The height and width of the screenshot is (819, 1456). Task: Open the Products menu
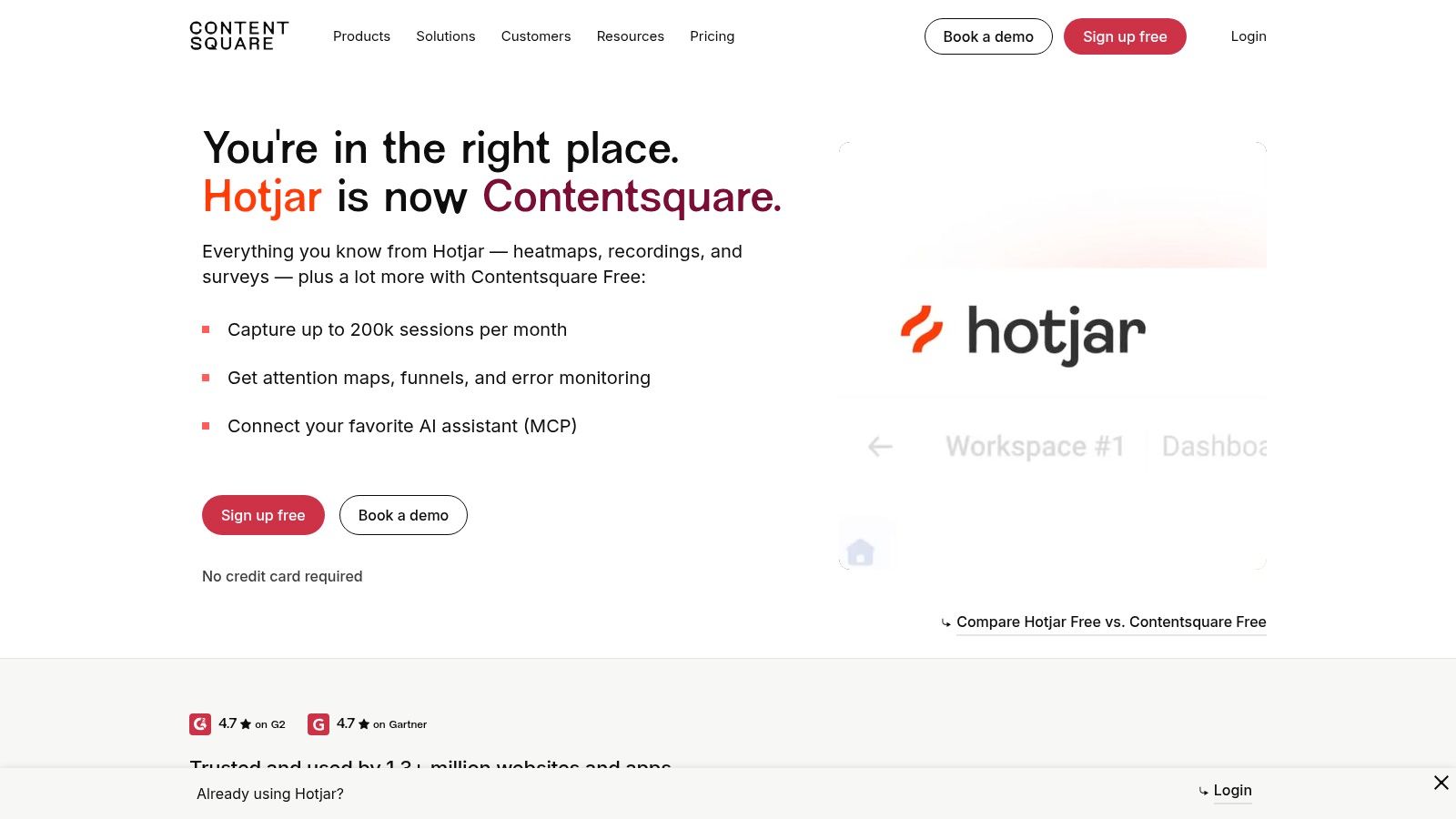361,36
